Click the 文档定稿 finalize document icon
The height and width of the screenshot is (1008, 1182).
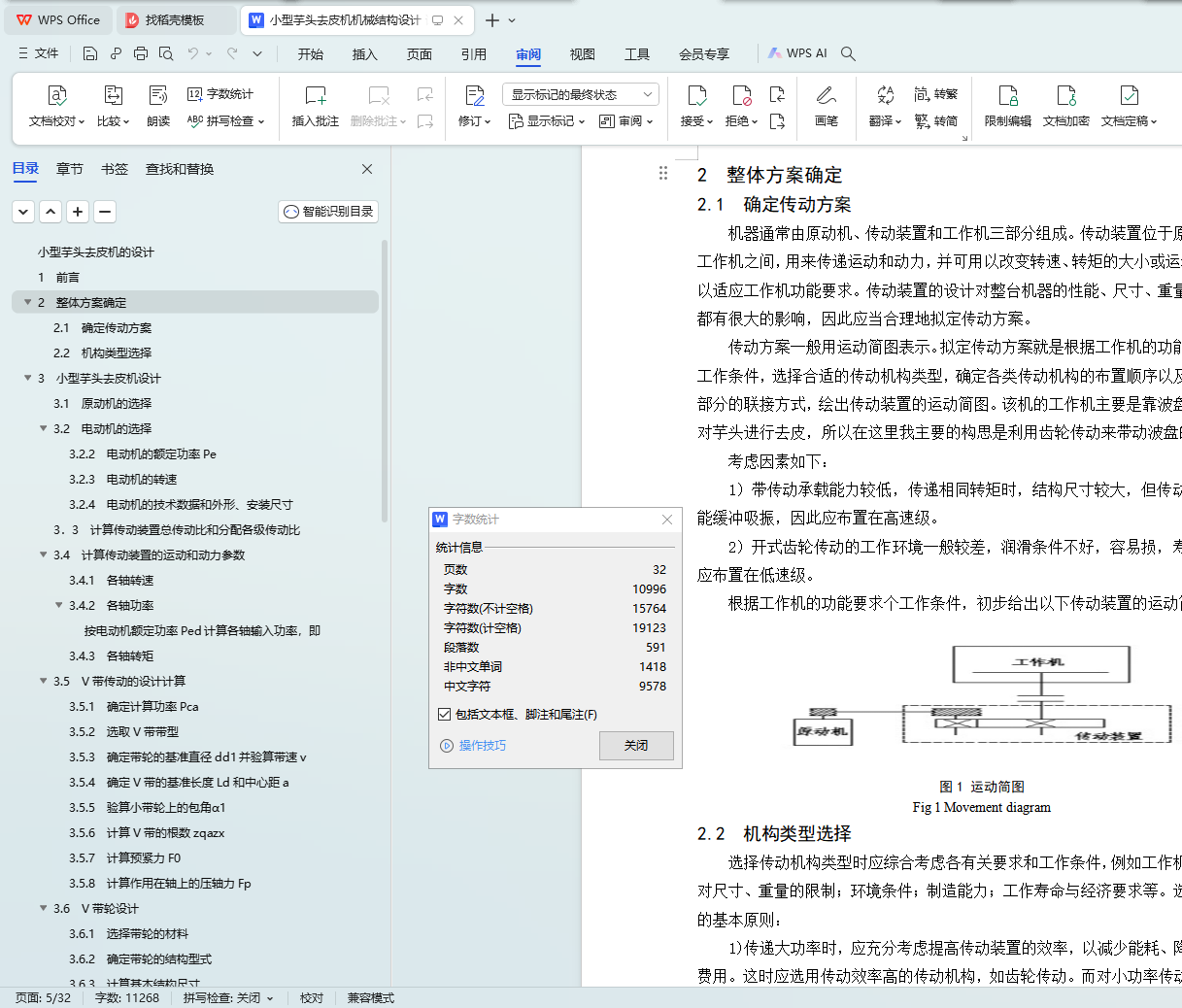tap(1129, 95)
